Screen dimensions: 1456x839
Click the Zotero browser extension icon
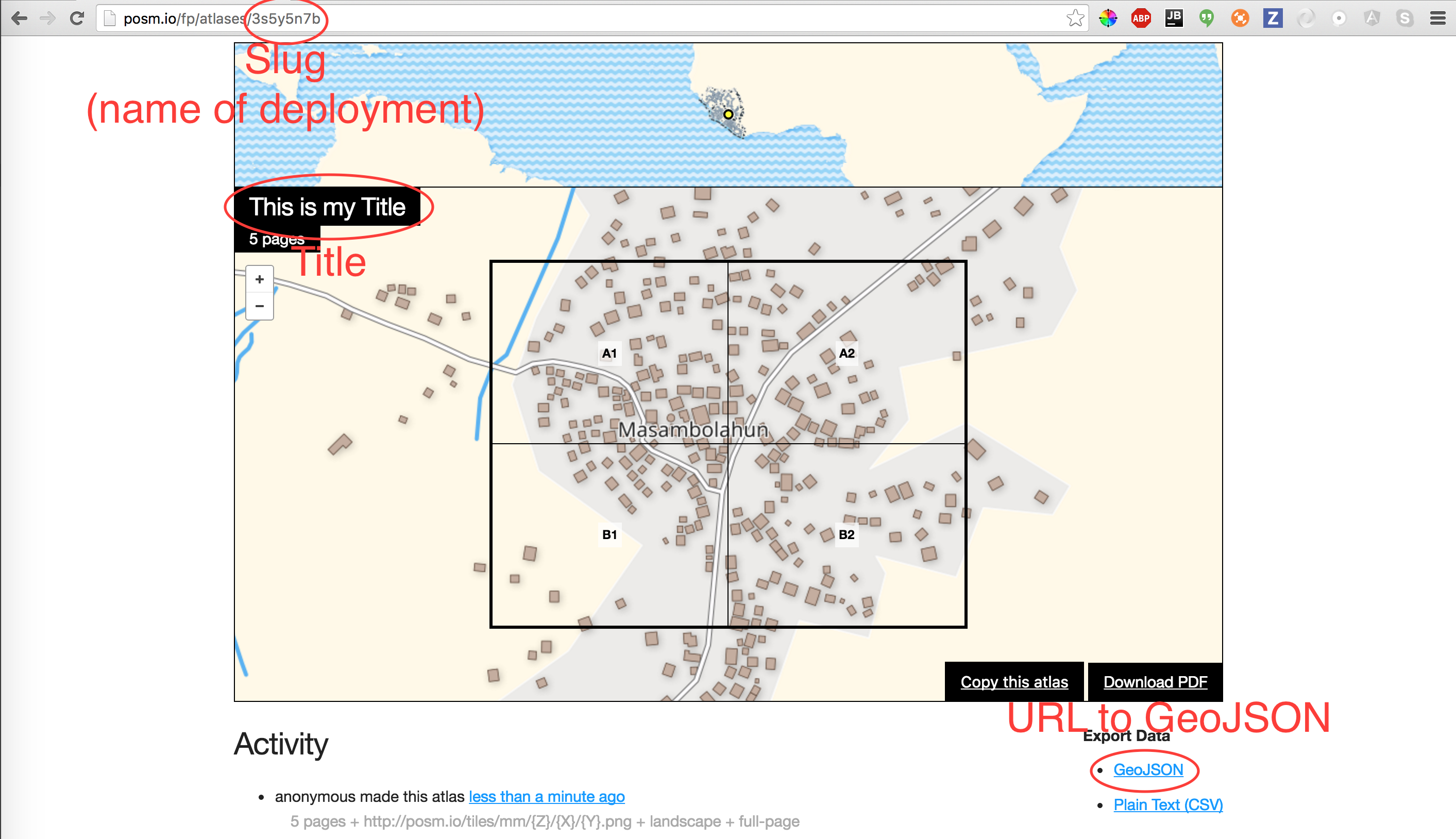coord(1274,18)
